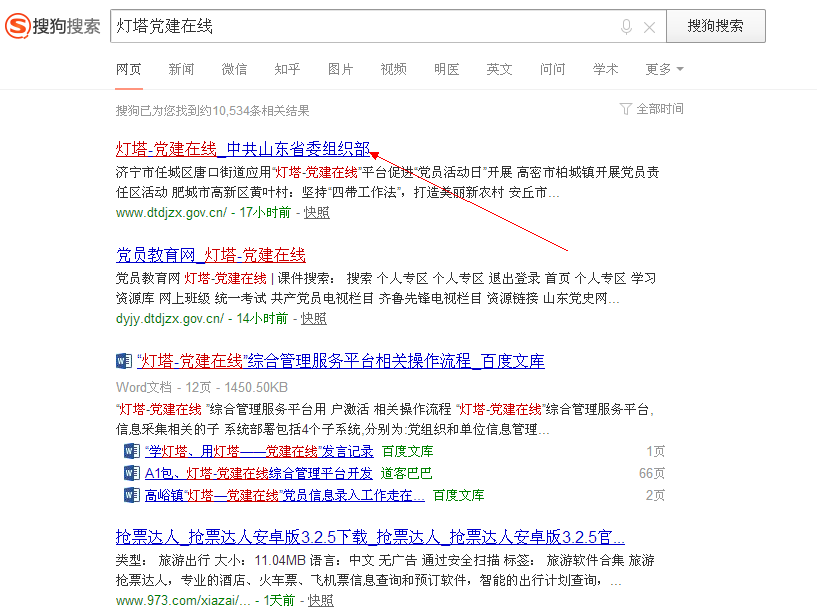Open the 全部时间 time filter
Screen dimensions: 817x615
click(660, 109)
